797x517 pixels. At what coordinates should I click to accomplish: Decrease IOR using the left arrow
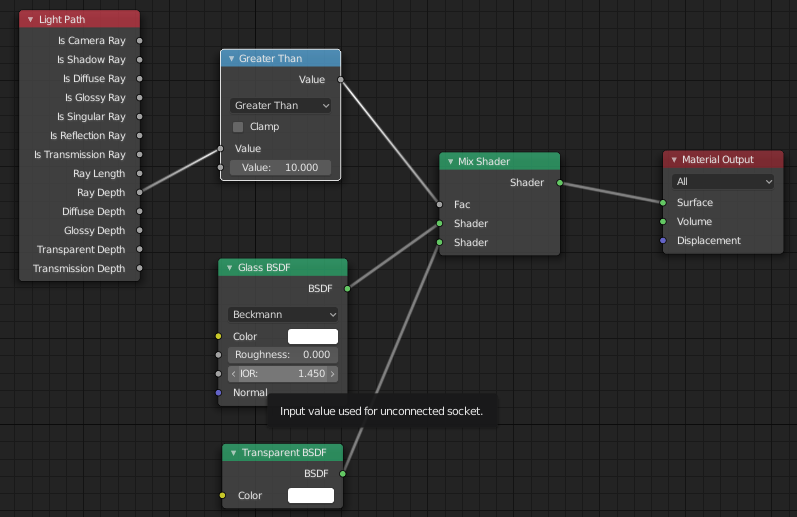pos(234,374)
